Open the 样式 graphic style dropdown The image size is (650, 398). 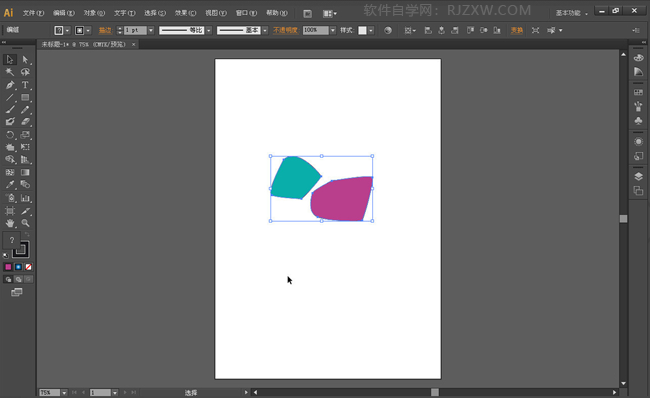tap(371, 30)
